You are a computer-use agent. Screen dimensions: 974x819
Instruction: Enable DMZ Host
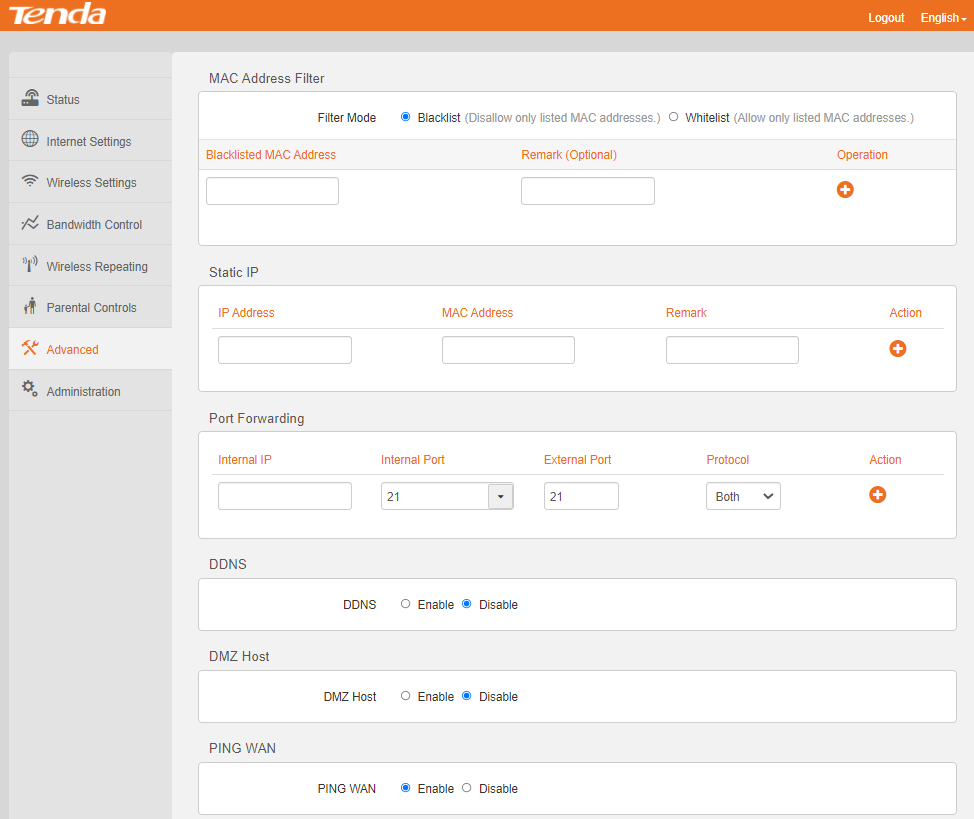tap(405, 696)
